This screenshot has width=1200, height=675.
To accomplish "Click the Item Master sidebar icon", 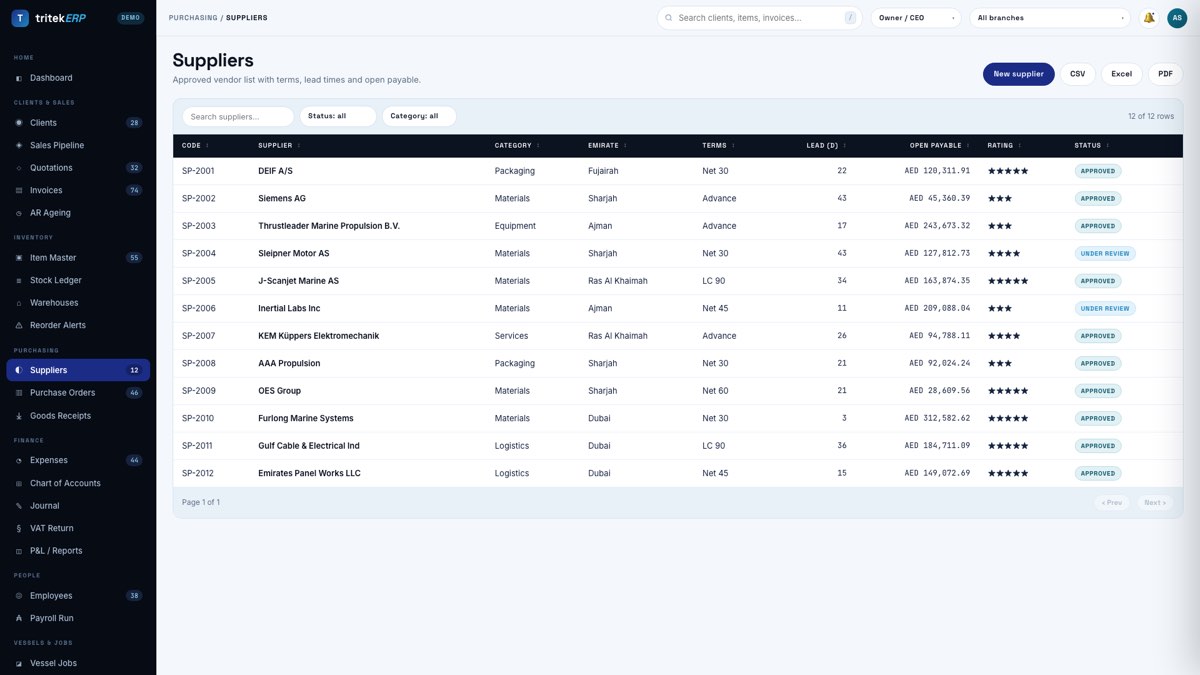I will coord(19,258).
